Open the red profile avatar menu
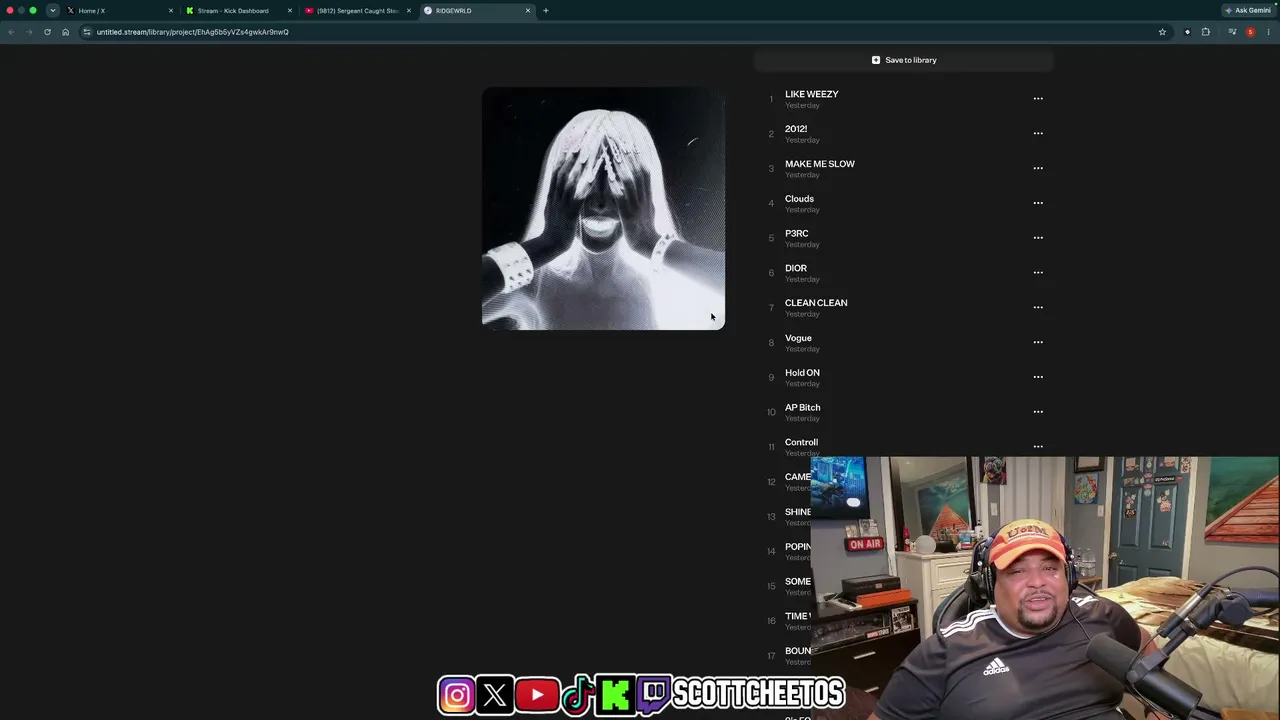 (1250, 32)
